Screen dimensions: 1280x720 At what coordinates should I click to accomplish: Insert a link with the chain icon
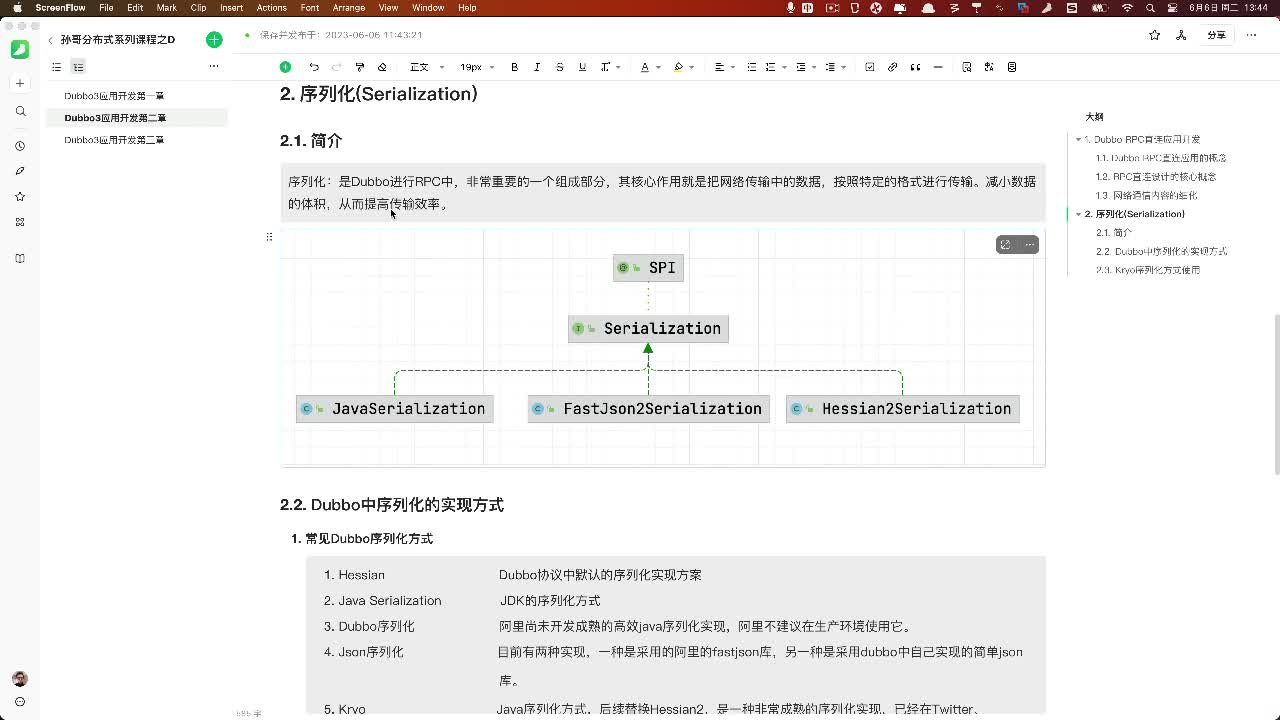892,67
